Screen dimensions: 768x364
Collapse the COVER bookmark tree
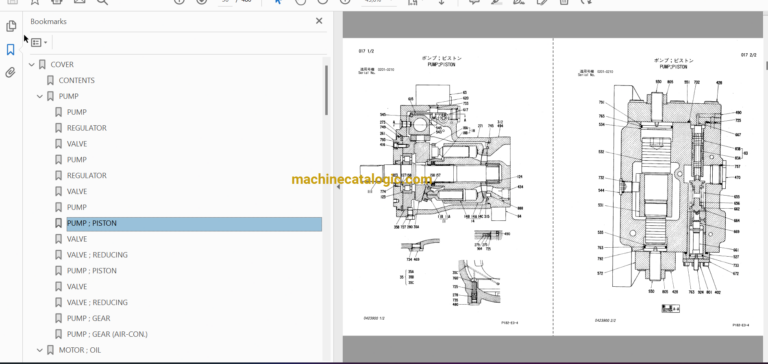click(32, 65)
